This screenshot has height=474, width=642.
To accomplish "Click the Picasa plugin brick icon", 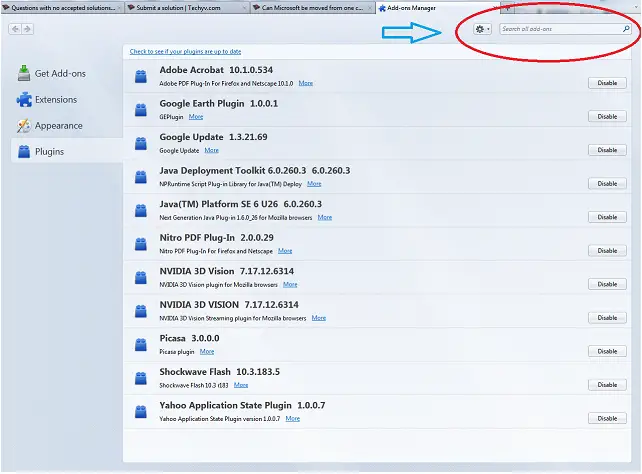I will coord(141,345).
